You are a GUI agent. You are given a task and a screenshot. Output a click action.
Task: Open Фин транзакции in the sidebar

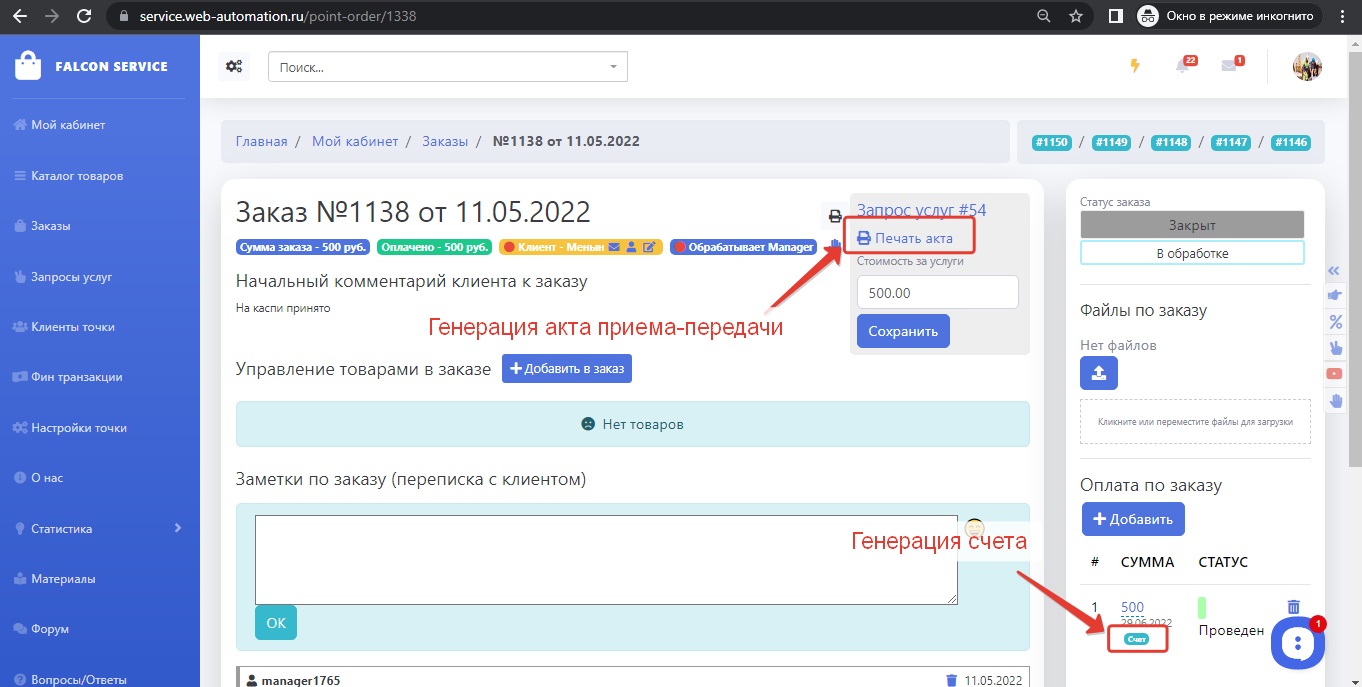77,377
